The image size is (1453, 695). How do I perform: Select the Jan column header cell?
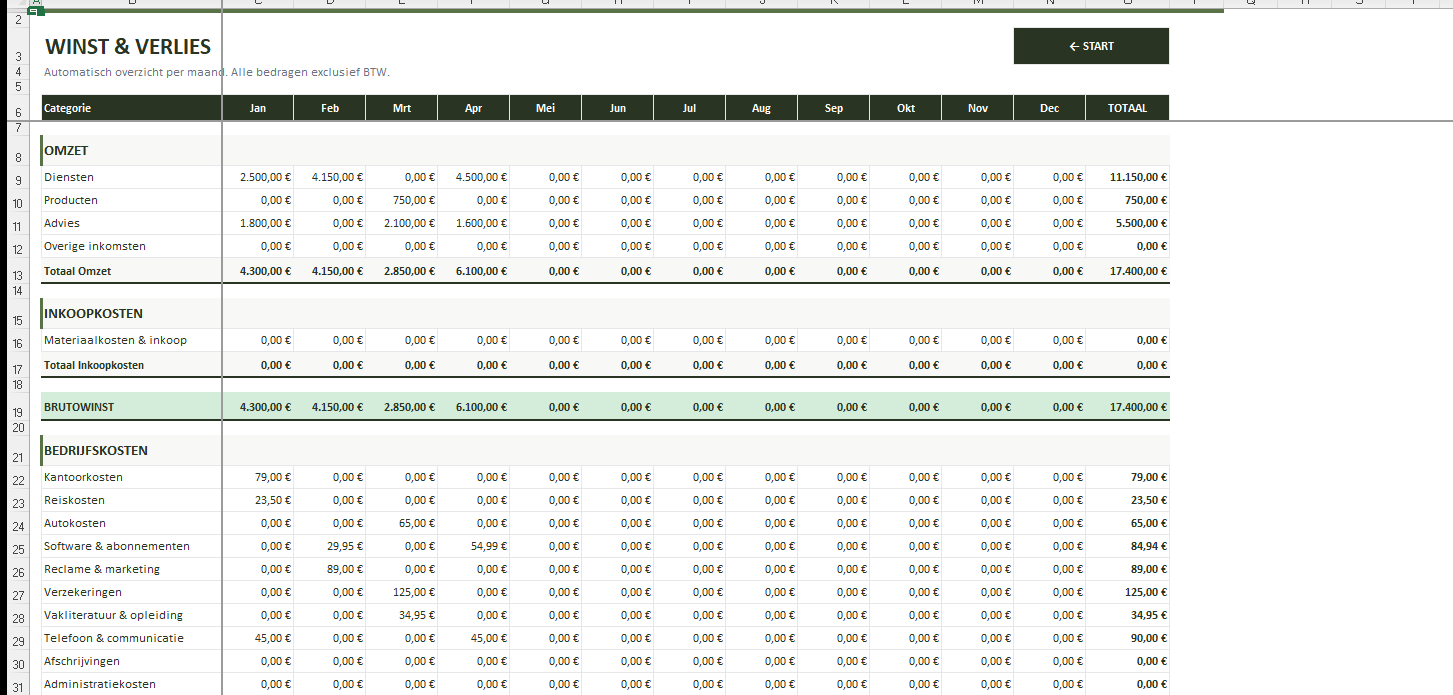[x=257, y=108]
